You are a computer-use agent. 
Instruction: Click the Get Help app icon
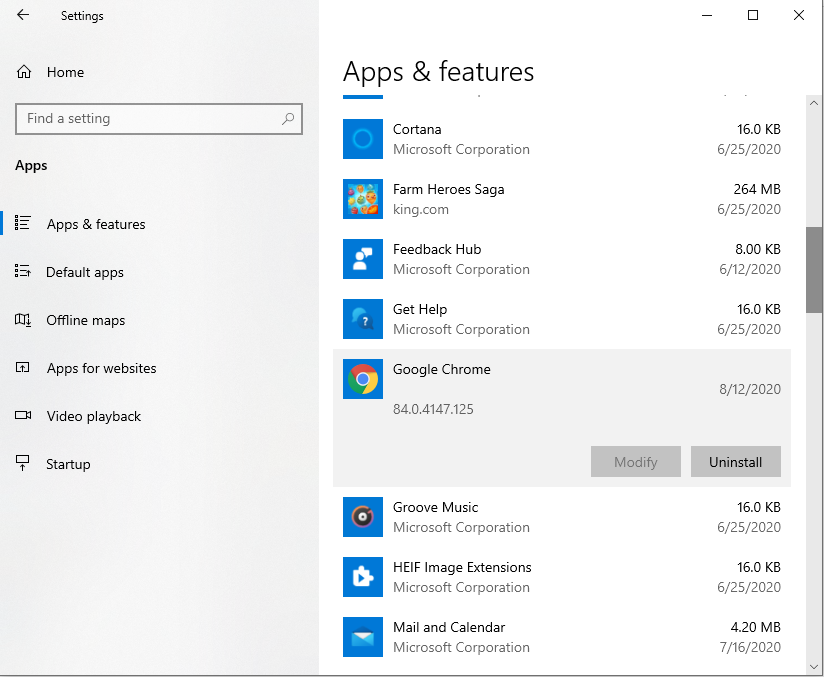coord(363,319)
